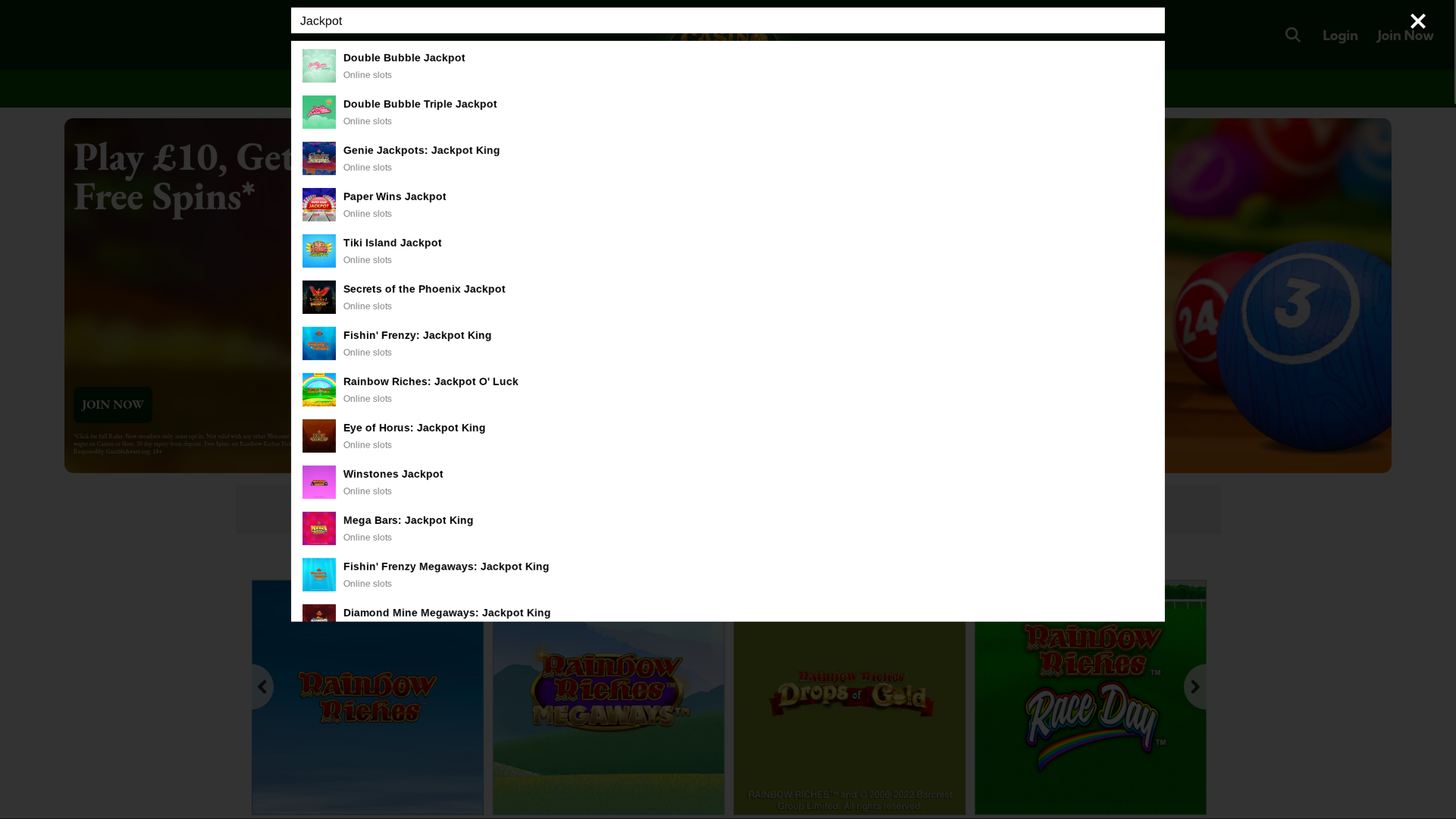
Task: Open the Rainbow Riches: Jackpot O' Luck icon
Action: pos(318,389)
